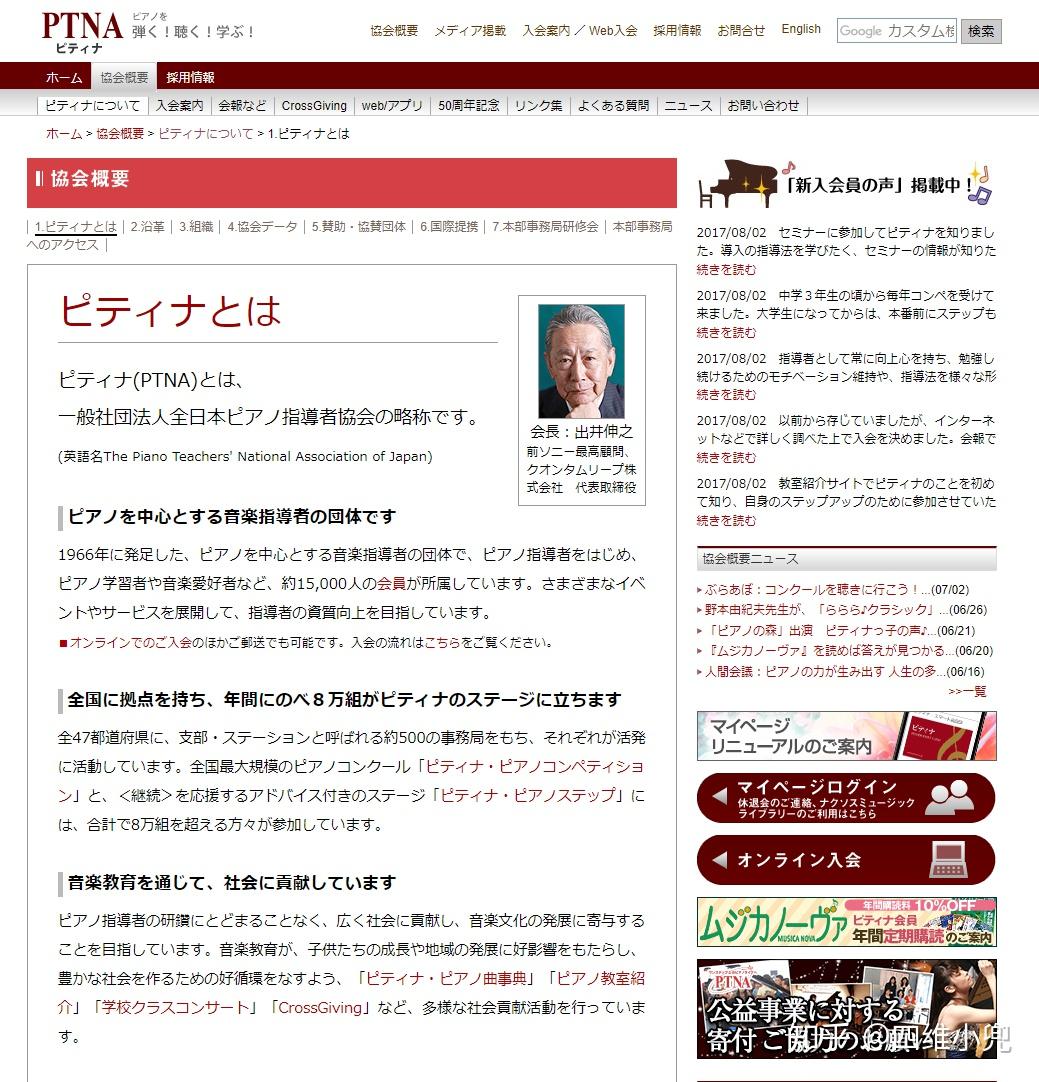Screen dimensions: 1039x1082
Task: Open ピティナ・ピアノ曲事典 link
Action: tap(446, 978)
